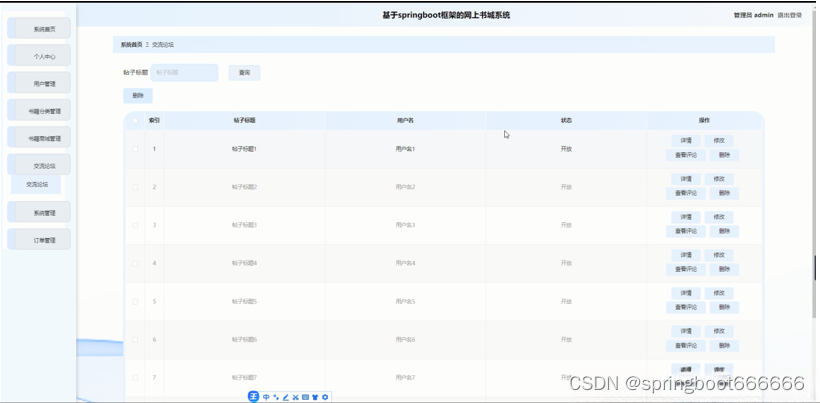Click 修改 for 帖子标题2
Screen dimensions: 820x403
pyautogui.click(x=719, y=179)
